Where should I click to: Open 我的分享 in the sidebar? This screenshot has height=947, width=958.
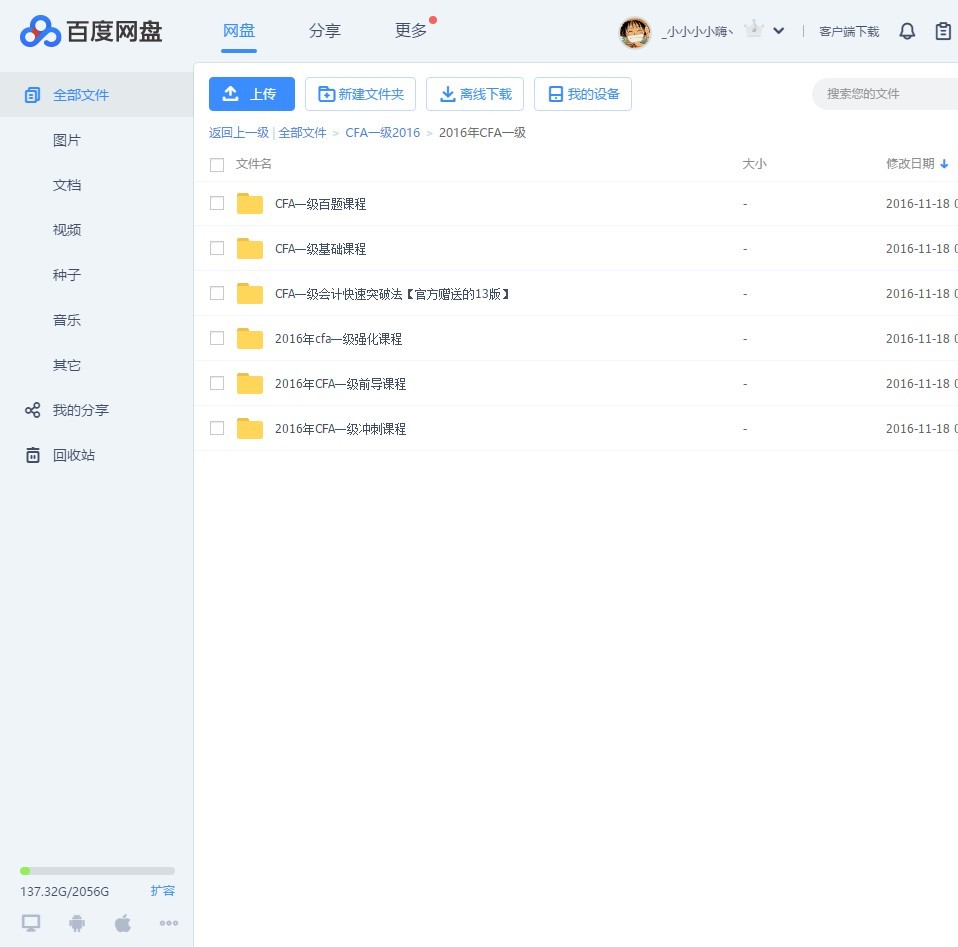(81, 410)
